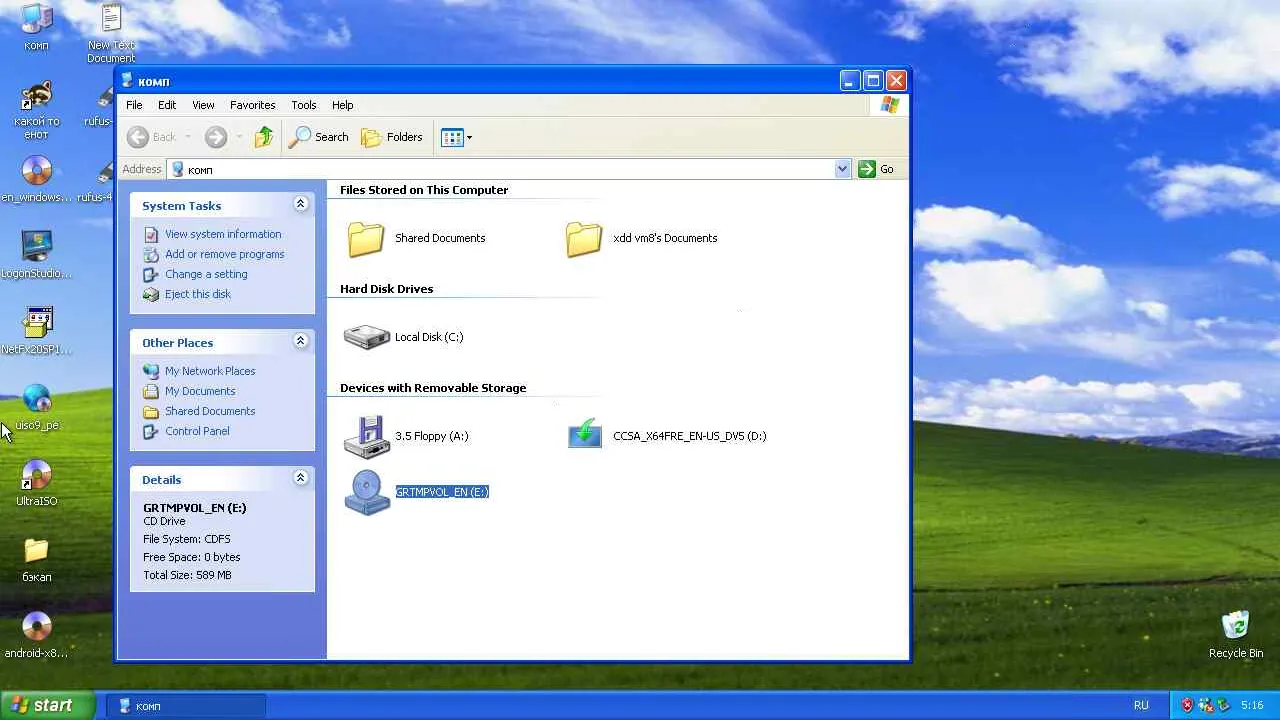
Task: Click the RU language indicator
Action: [1141, 705]
